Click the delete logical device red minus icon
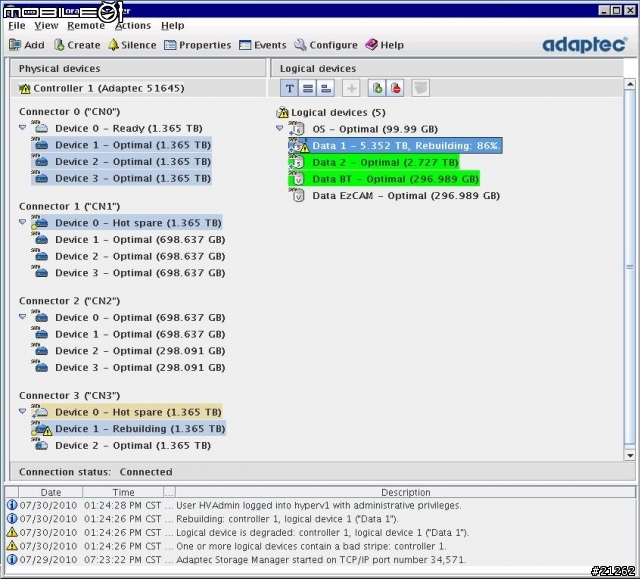The height and width of the screenshot is (579, 640). tap(395, 88)
